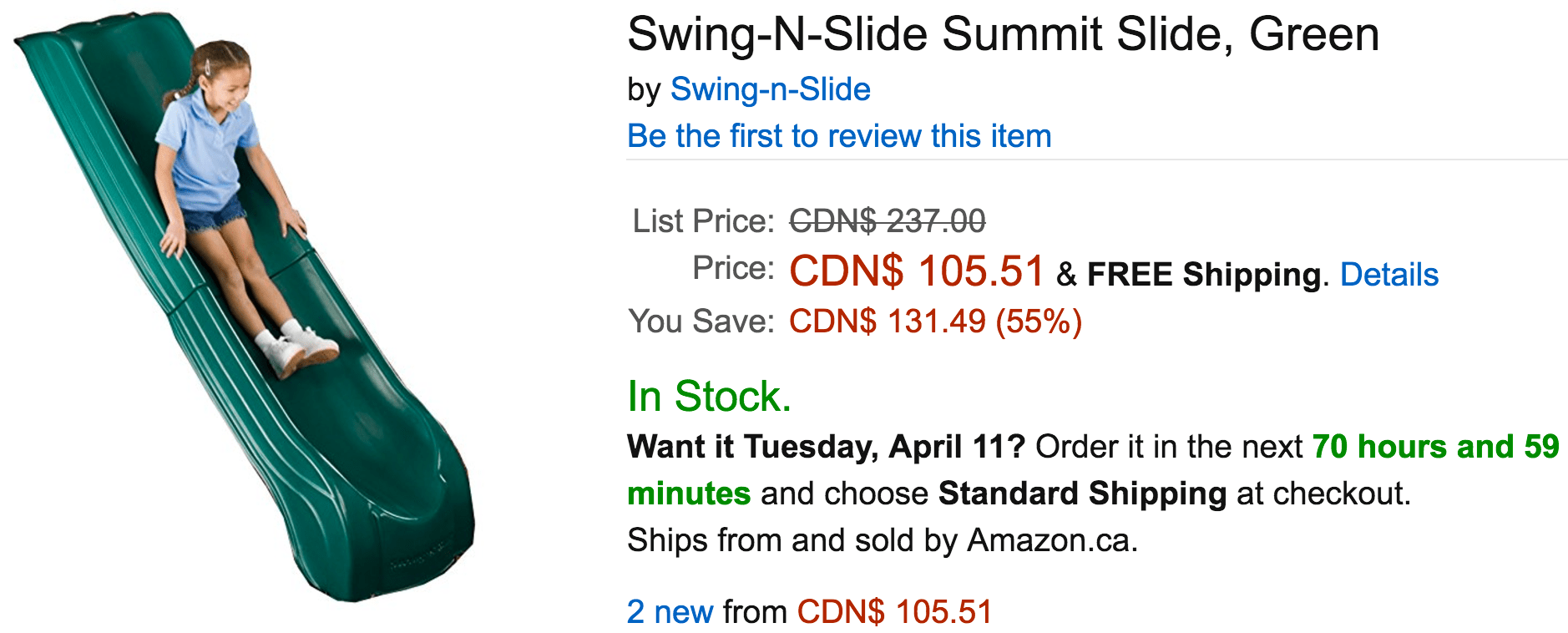Screen dimensions: 1568x633
Task: Open the green slide product image
Action: click(x=244, y=309)
